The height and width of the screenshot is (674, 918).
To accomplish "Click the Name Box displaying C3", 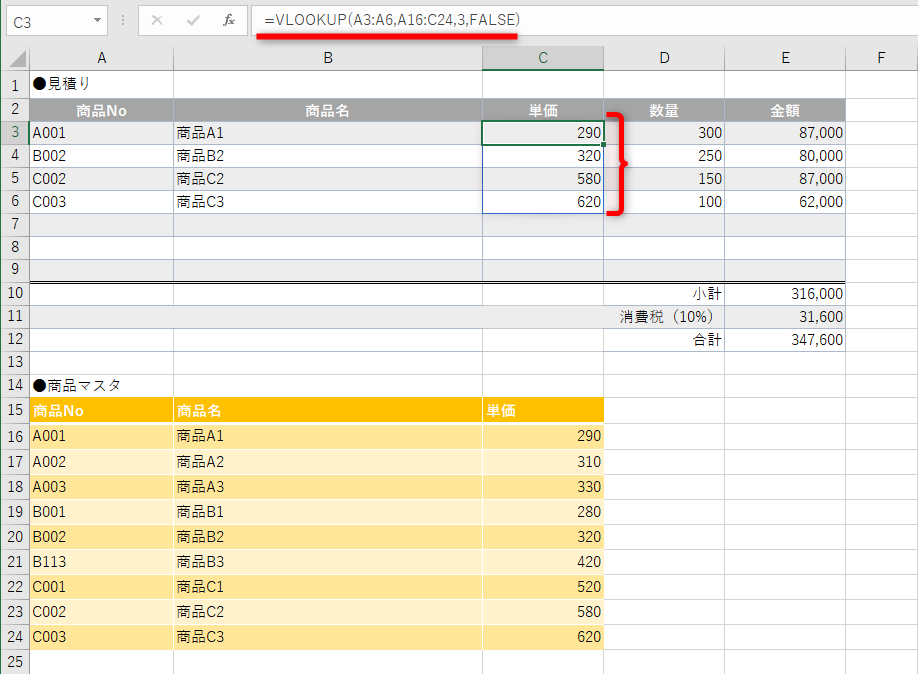I will (x=40, y=19).
